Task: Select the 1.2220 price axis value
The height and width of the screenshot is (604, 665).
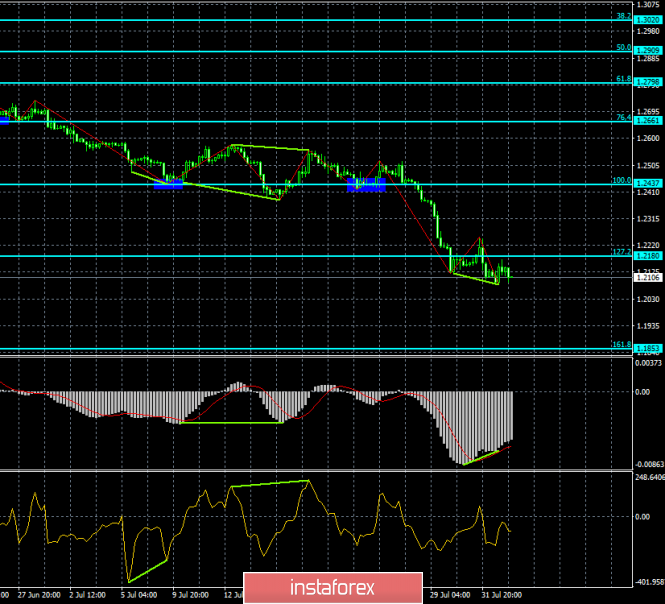Action: (x=648, y=245)
